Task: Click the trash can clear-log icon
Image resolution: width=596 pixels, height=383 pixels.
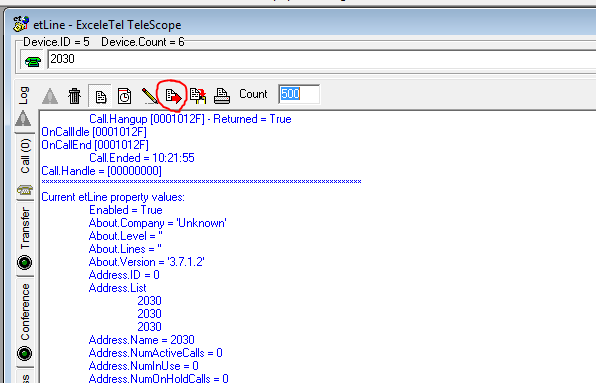Action: point(74,95)
